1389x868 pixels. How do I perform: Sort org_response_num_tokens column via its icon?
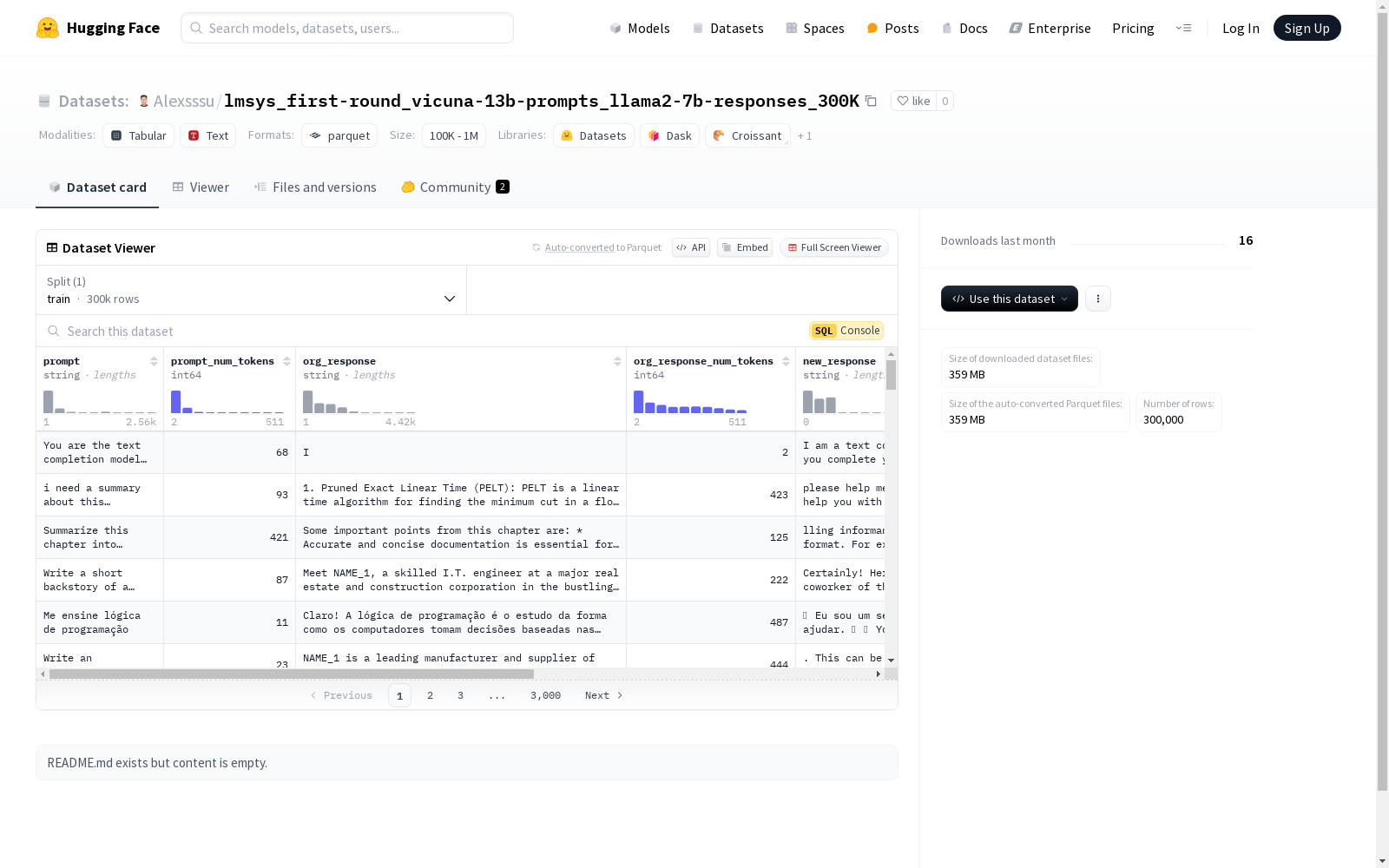point(786,361)
